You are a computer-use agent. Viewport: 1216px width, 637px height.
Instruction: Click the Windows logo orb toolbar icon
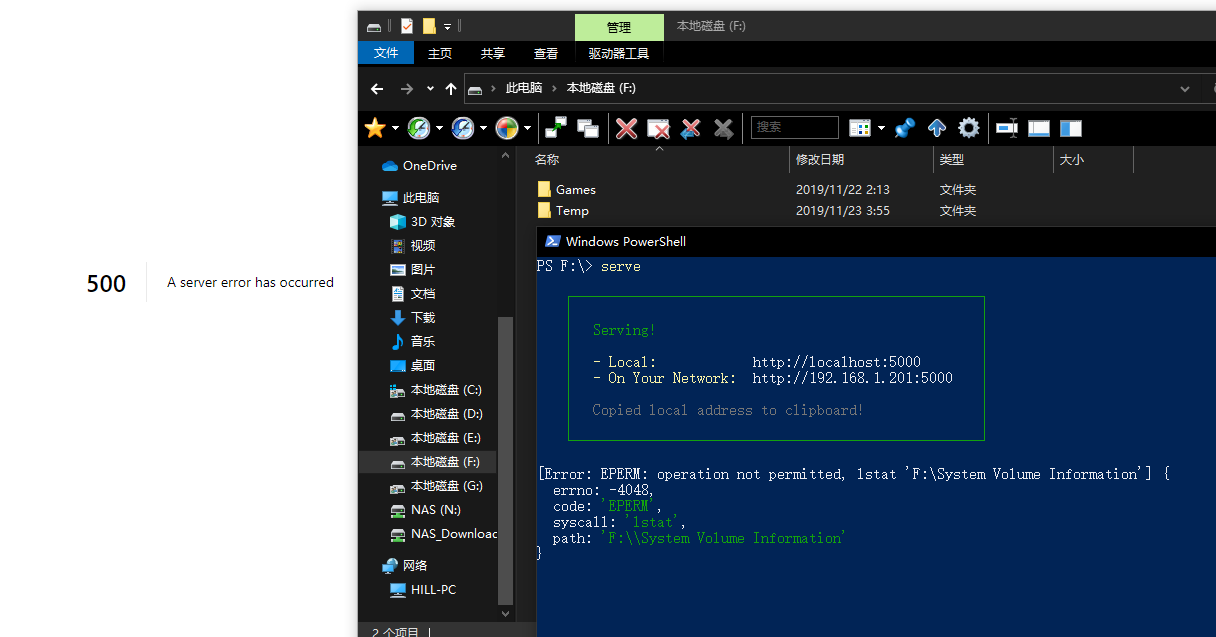tap(507, 128)
